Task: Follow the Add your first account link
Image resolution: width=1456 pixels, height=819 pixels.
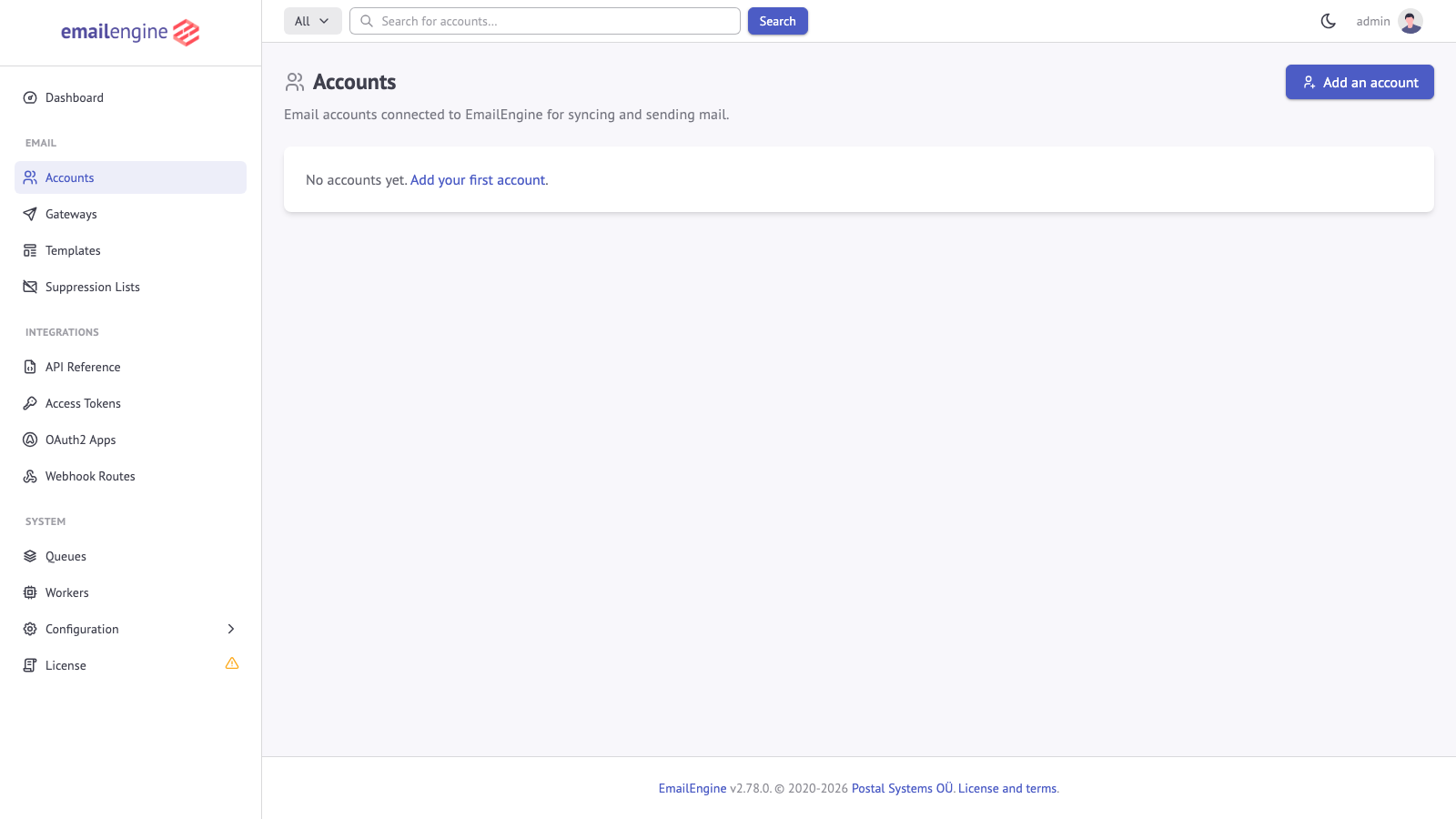Action: tap(478, 180)
